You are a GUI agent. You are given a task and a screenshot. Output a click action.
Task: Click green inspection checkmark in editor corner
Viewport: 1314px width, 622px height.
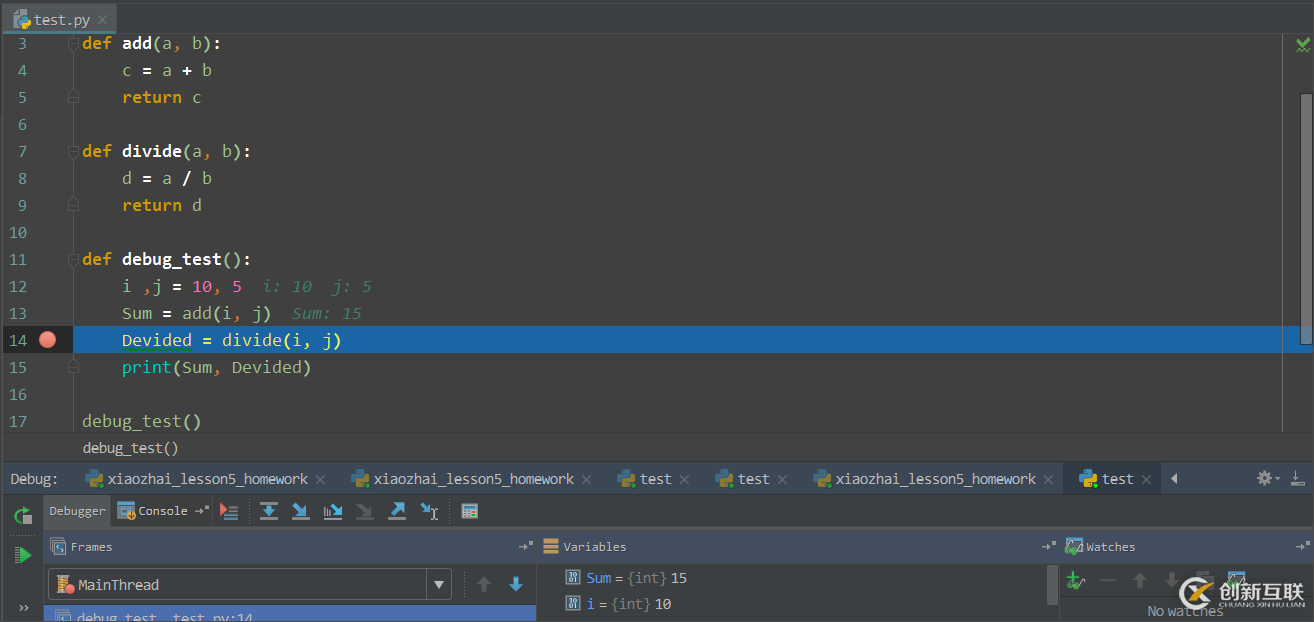[1302, 44]
